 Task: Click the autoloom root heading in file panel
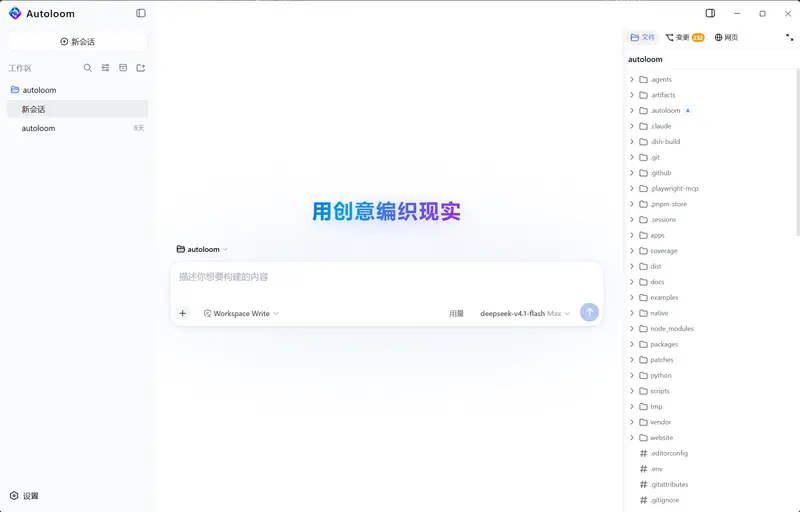coord(645,59)
